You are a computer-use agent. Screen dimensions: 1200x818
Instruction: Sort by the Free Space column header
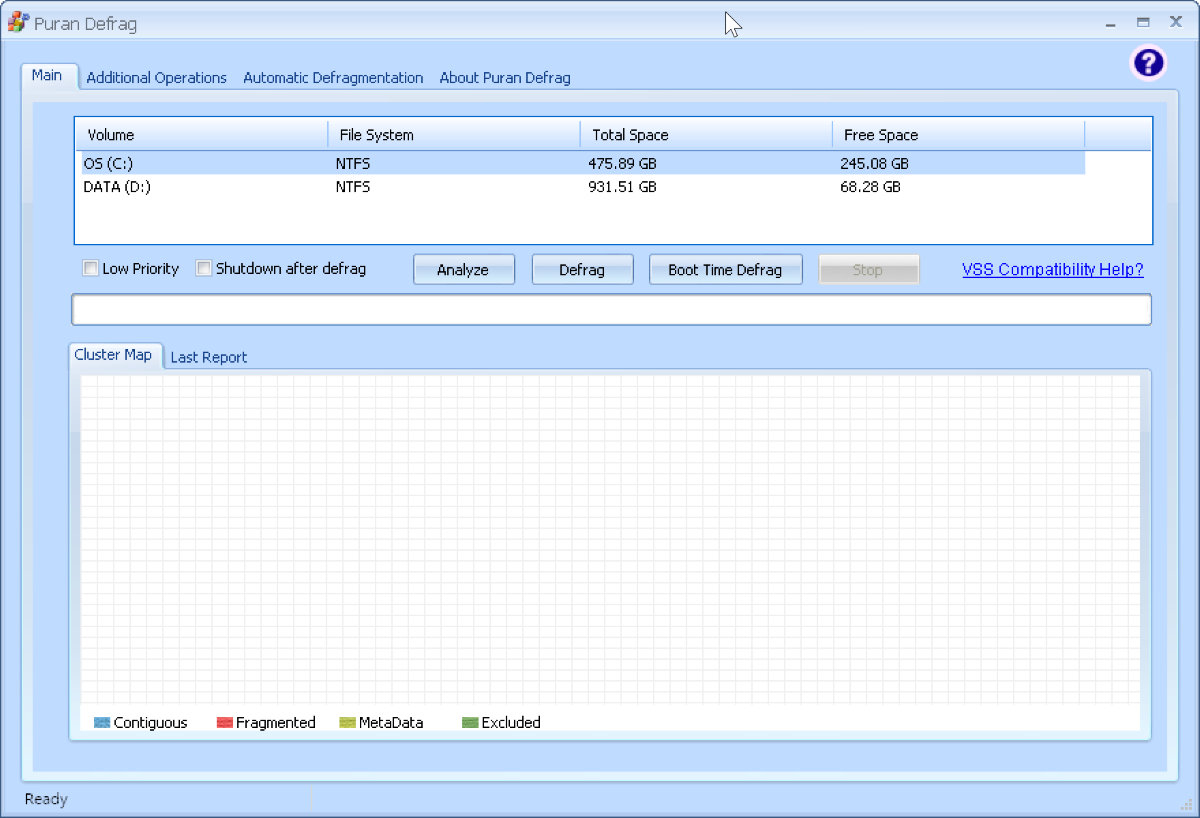tap(958, 134)
